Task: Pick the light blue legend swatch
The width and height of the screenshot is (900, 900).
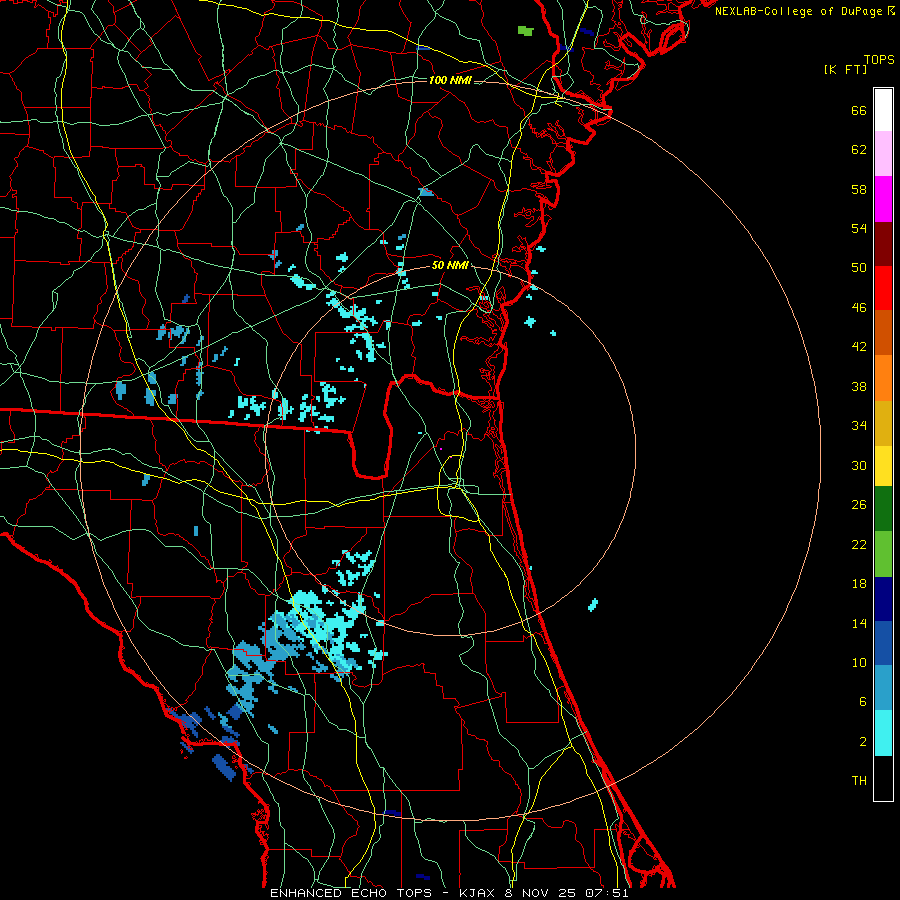Action: (883, 688)
